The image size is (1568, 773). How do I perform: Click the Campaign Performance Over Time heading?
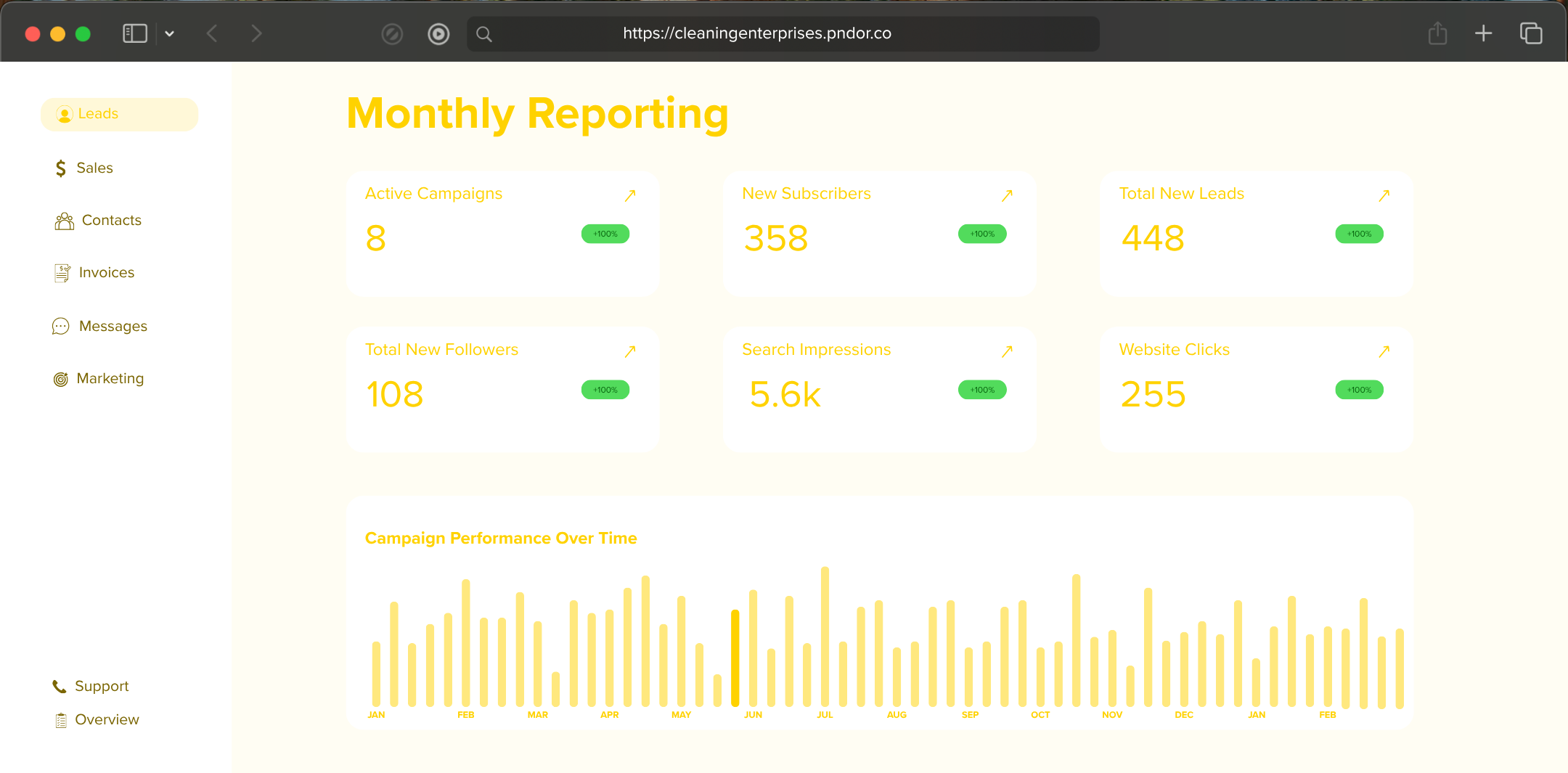[501, 539]
